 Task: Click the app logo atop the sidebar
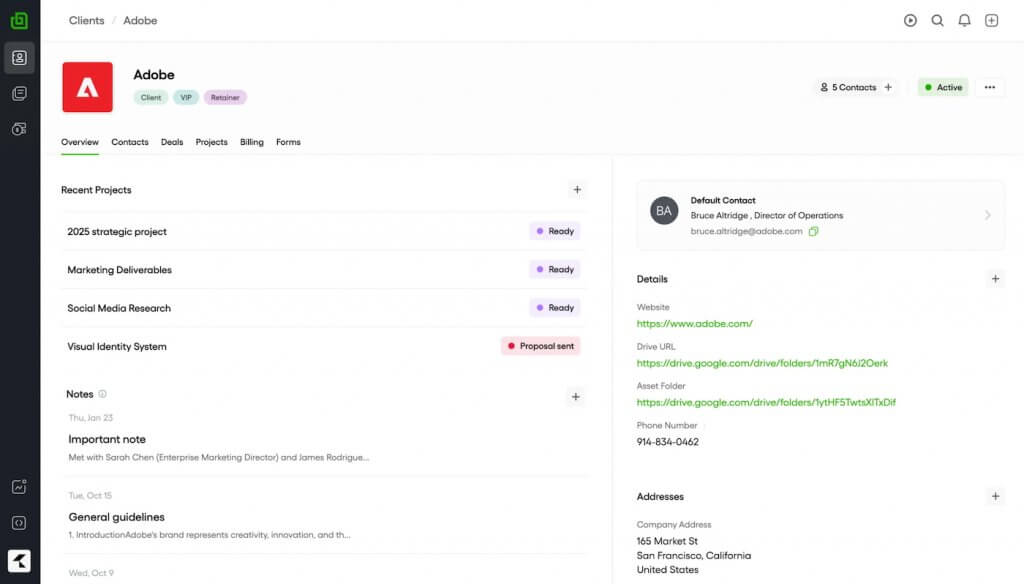tap(19, 19)
